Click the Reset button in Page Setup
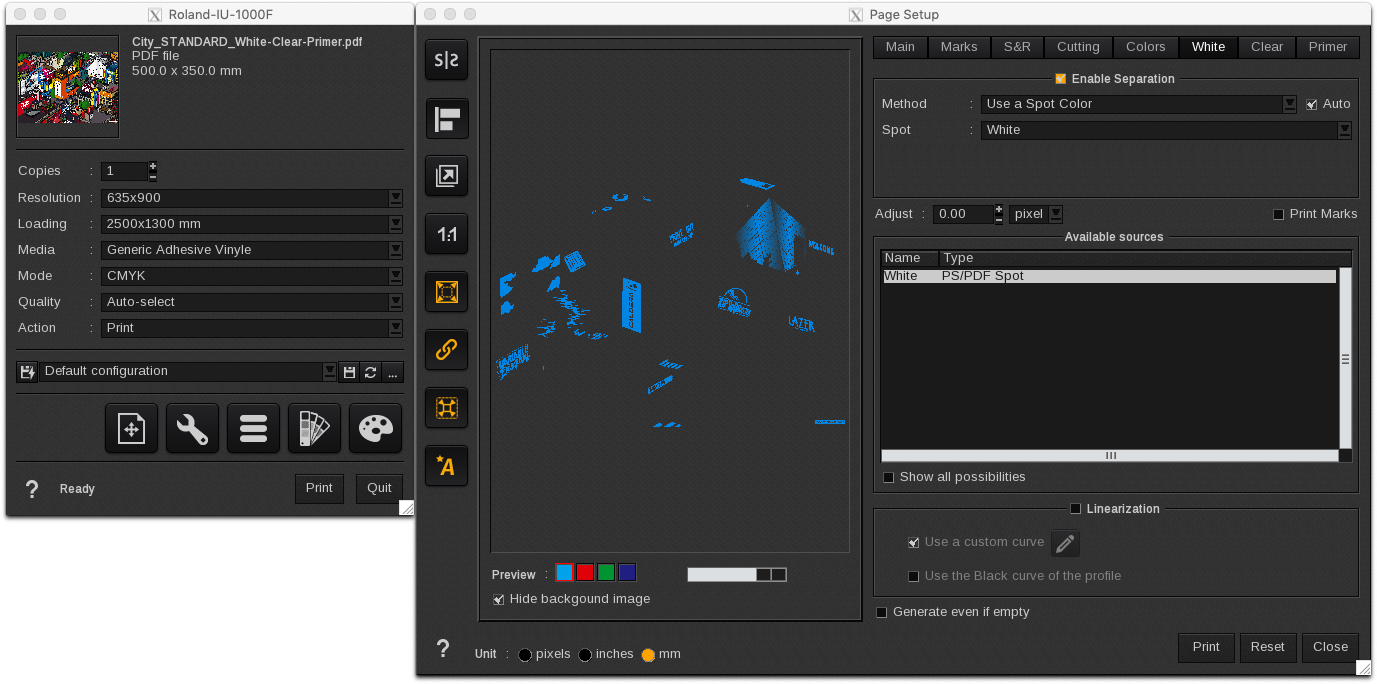The width and height of the screenshot is (1377, 684). (1268, 647)
